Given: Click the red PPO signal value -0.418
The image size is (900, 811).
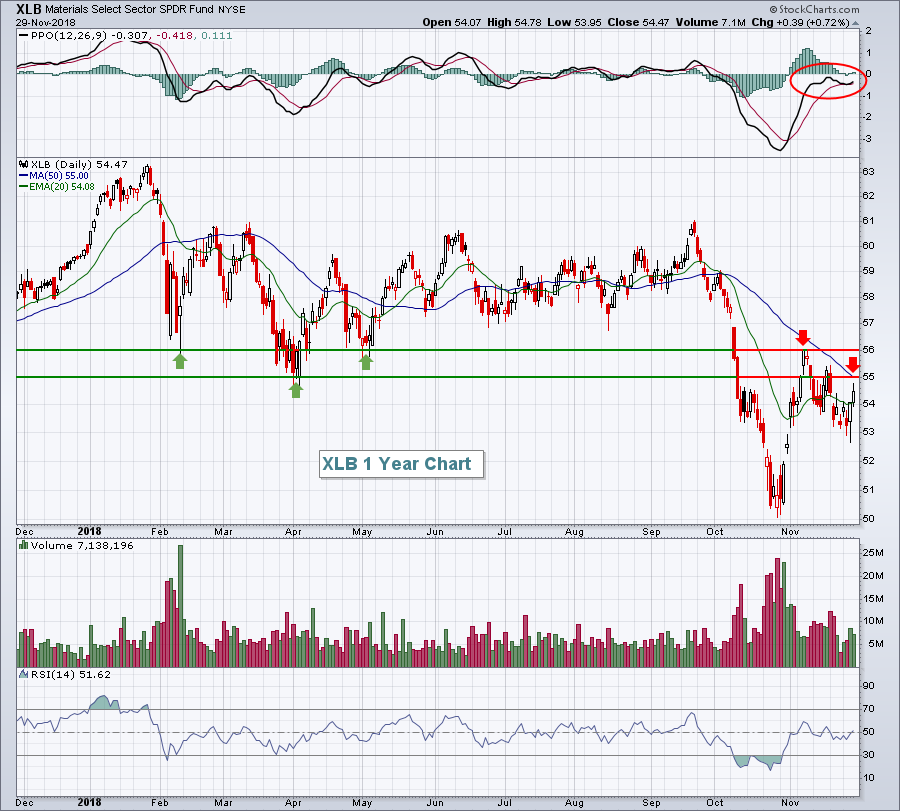Looking at the screenshot, I should [175, 36].
